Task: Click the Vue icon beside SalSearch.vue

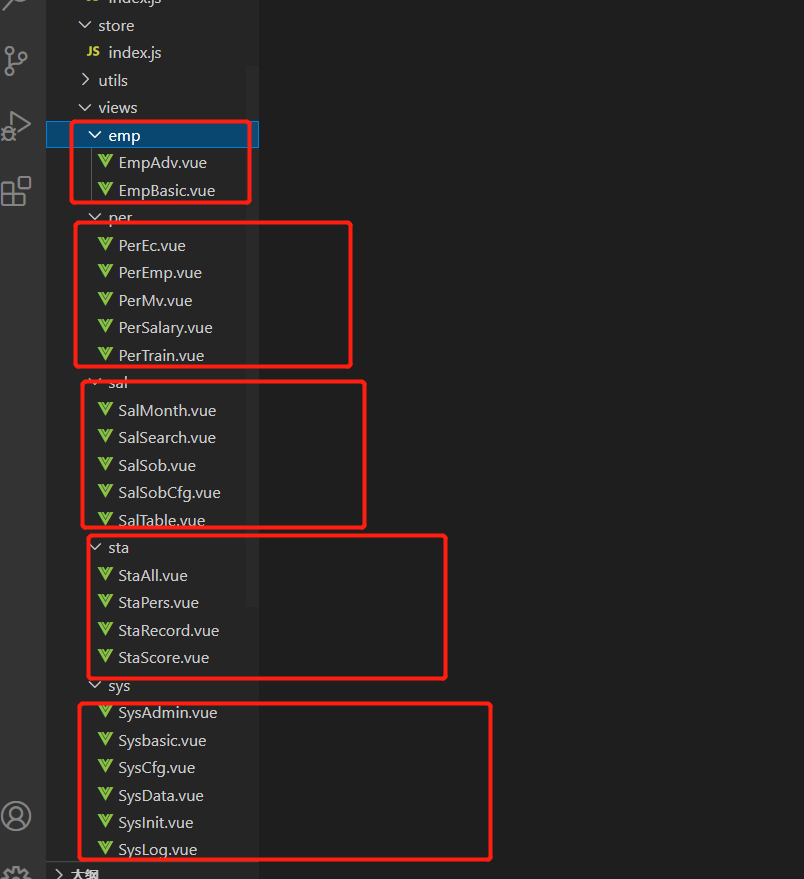Action: coord(105,436)
